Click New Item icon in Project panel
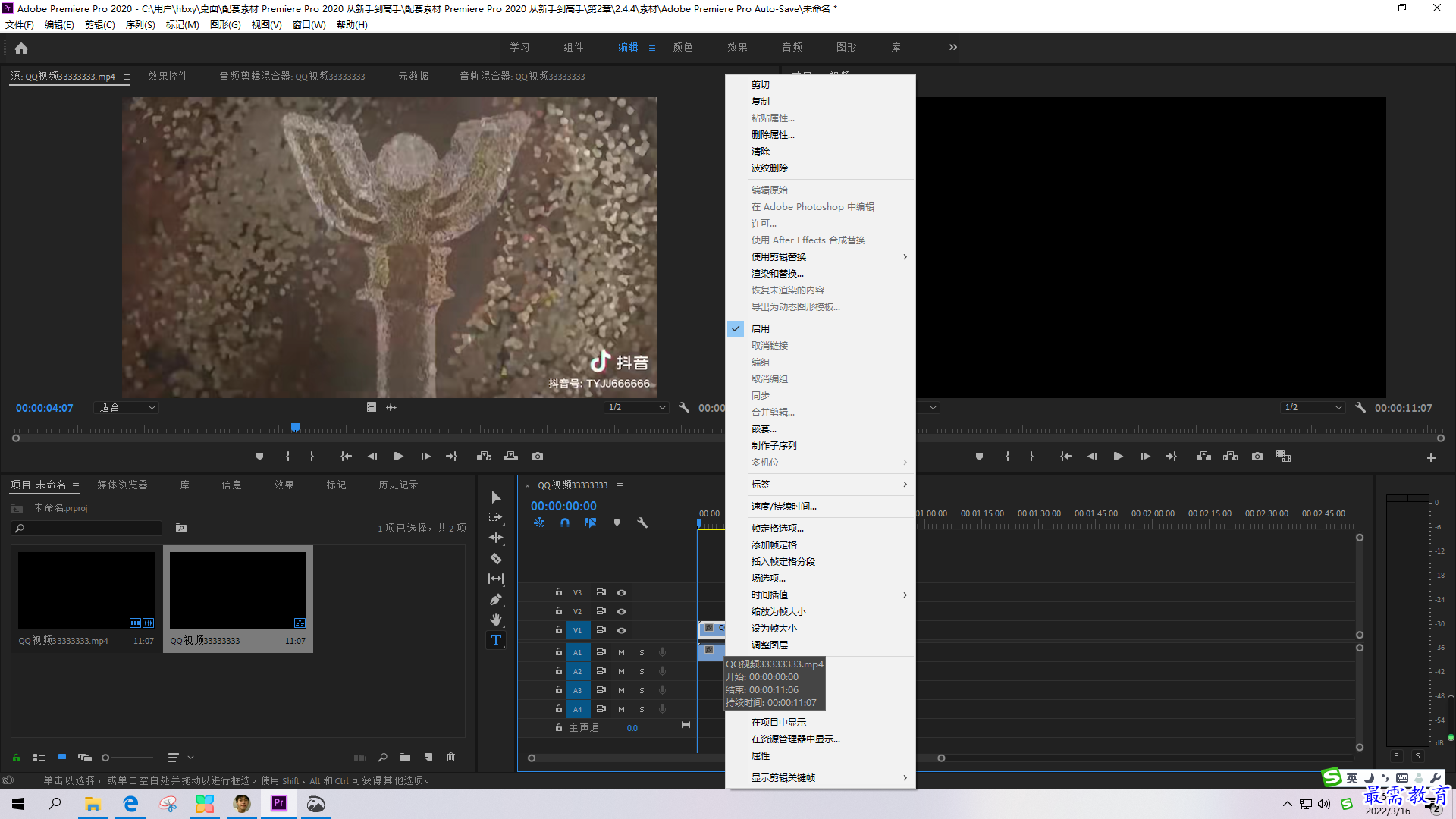The image size is (1456, 819). point(428,757)
